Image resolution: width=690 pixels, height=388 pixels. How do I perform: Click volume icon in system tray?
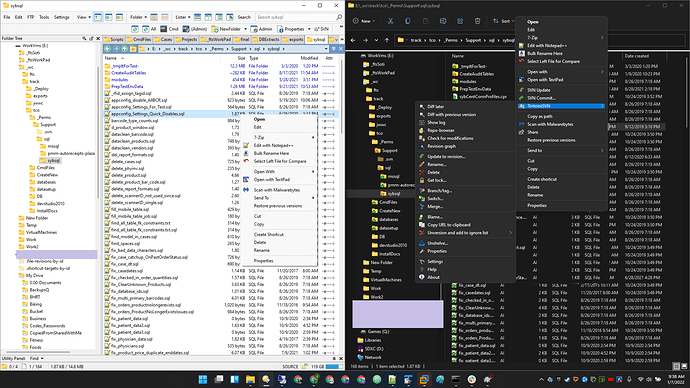point(649,379)
